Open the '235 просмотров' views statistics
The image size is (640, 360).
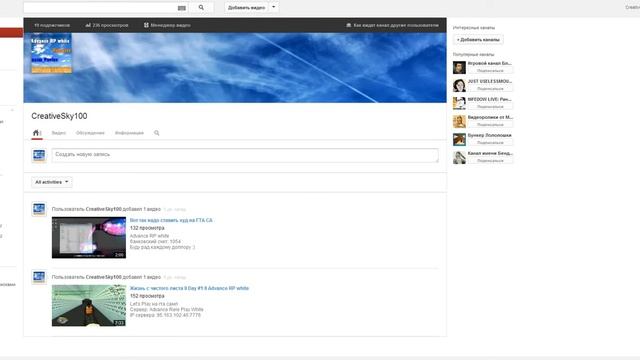[x=107, y=25]
